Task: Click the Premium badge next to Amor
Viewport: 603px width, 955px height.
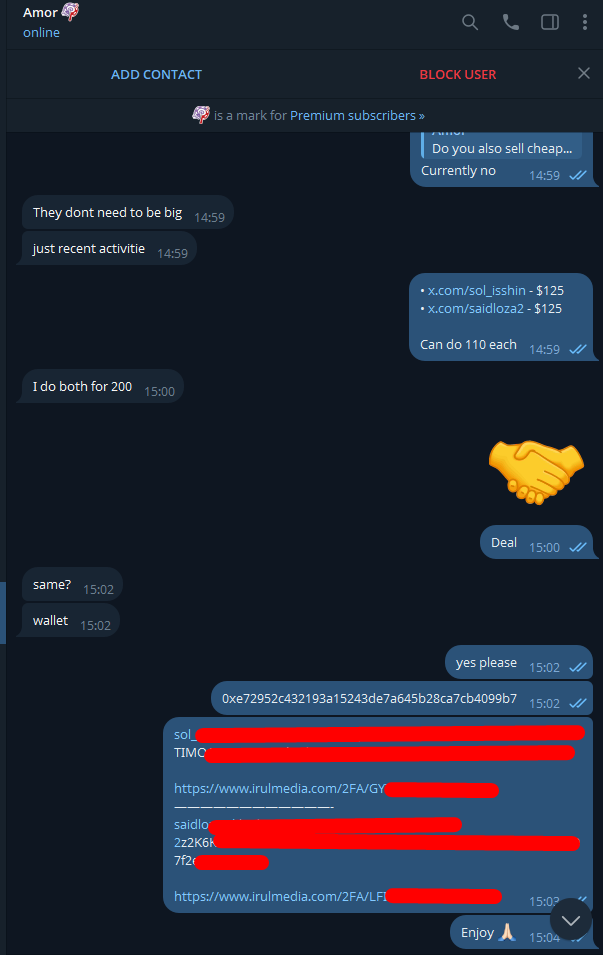Action: (x=71, y=12)
